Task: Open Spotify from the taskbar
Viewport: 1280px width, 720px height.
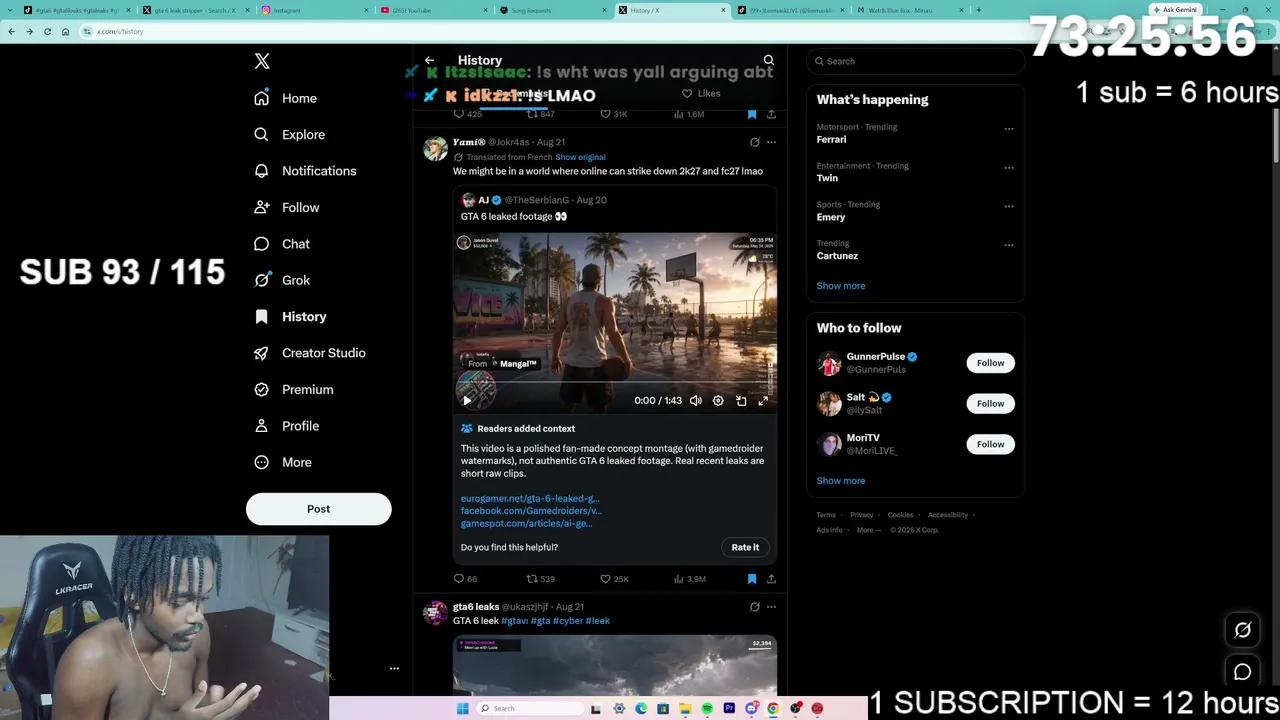Action: click(x=707, y=709)
